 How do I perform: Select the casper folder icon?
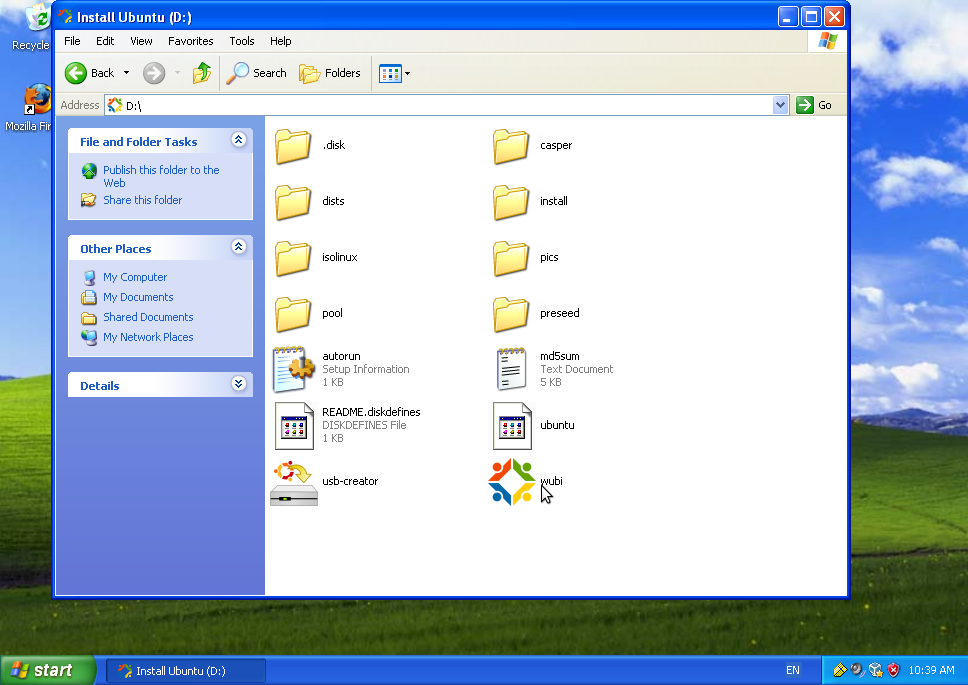point(511,146)
